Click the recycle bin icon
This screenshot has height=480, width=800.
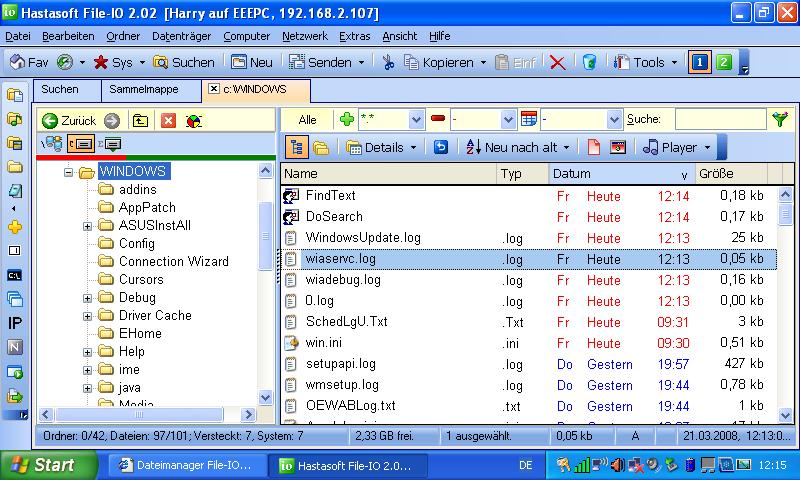coord(589,62)
